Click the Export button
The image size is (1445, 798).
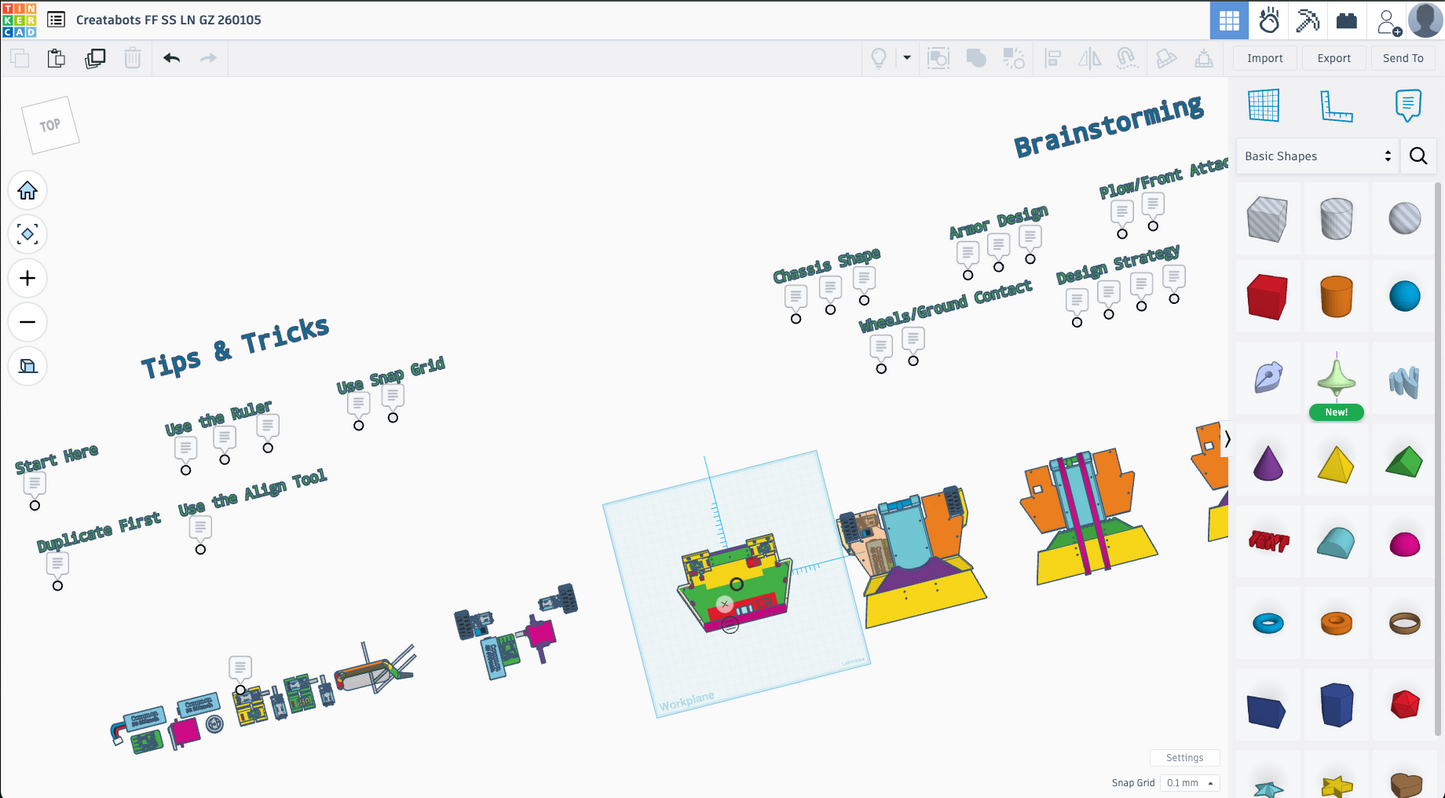click(1334, 58)
